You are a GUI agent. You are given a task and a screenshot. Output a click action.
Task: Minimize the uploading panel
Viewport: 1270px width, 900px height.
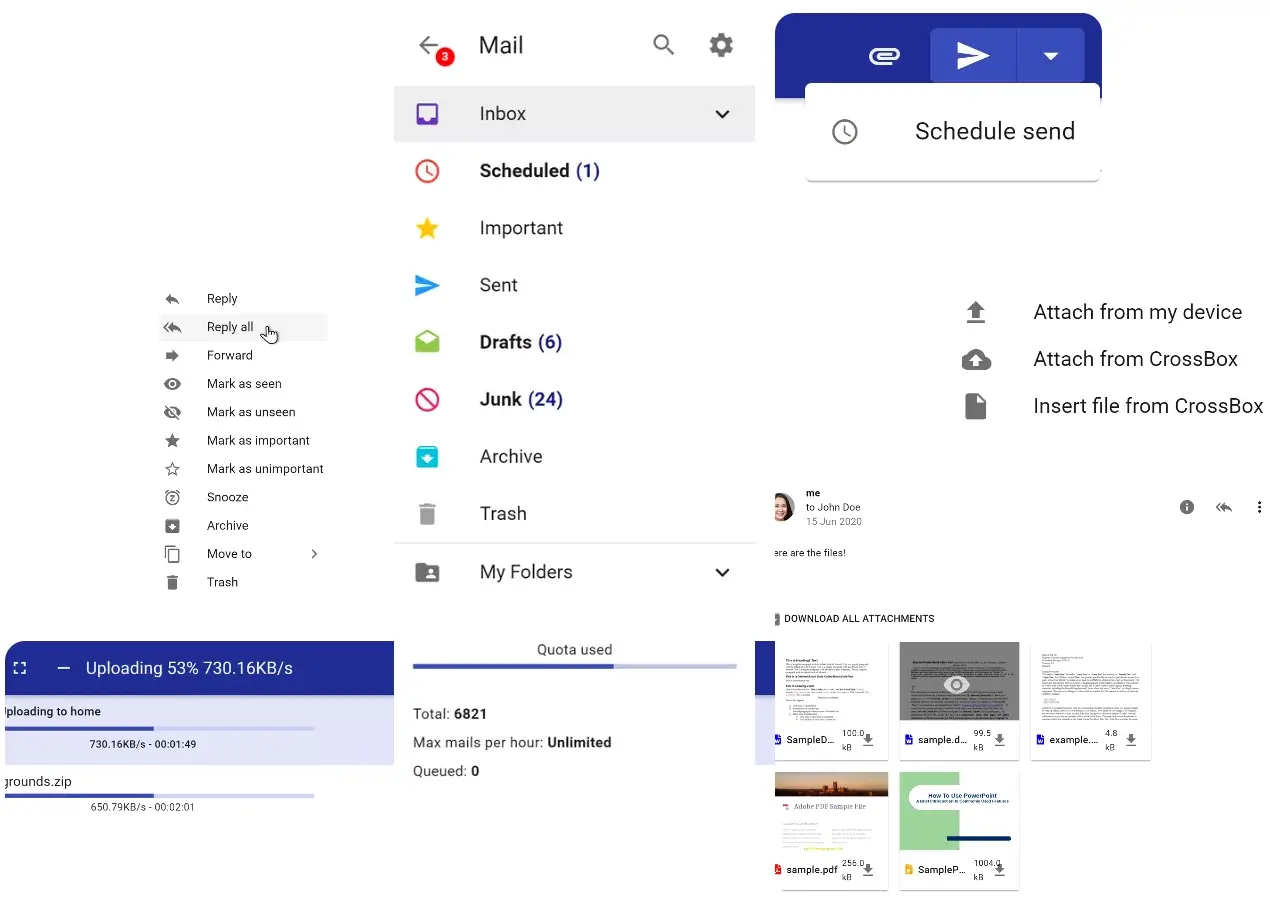(64, 668)
